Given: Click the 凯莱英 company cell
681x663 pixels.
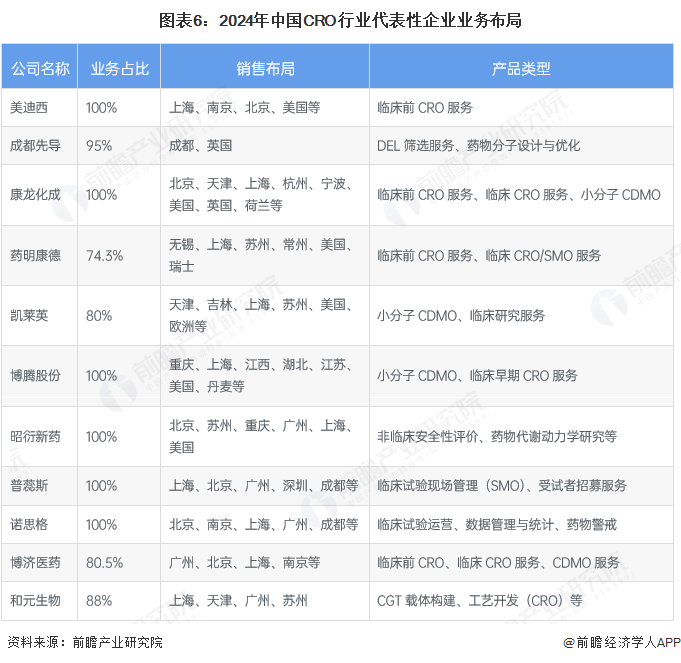Looking at the screenshot, I should click(x=28, y=315).
